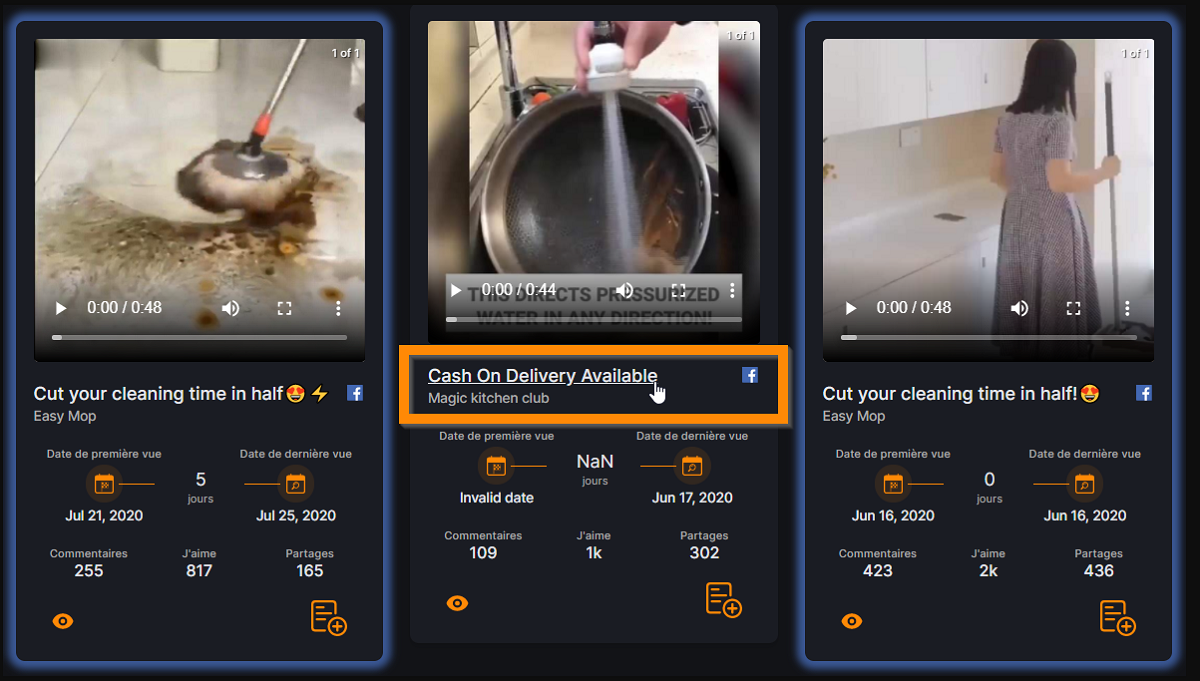
Task: Open video options on woman mopping video
Action: point(1127,308)
